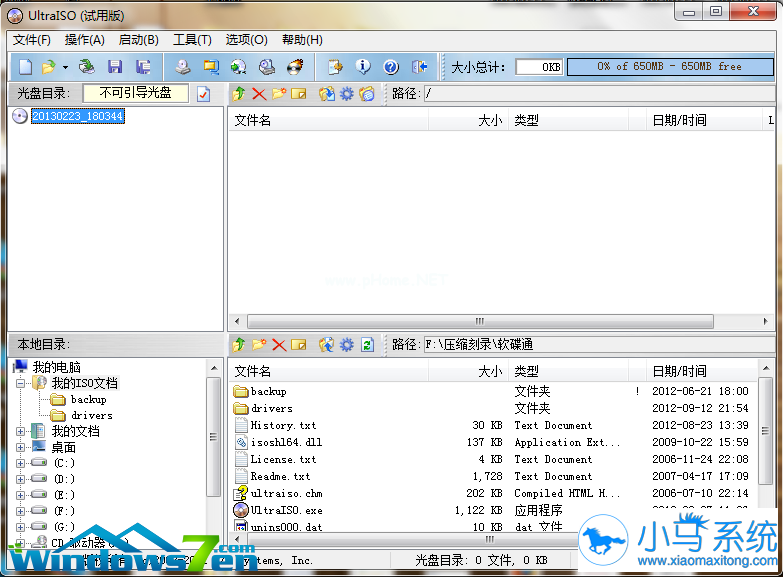
Task: Click the Open CD/DVD drive icon
Action: pyautogui.click(x=87, y=66)
